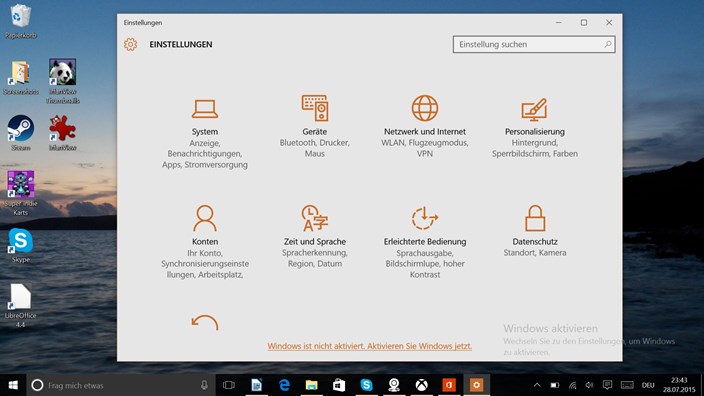Click the Einstellungen gear icon in header
Viewport: 704px width, 396px height.
coord(131,44)
